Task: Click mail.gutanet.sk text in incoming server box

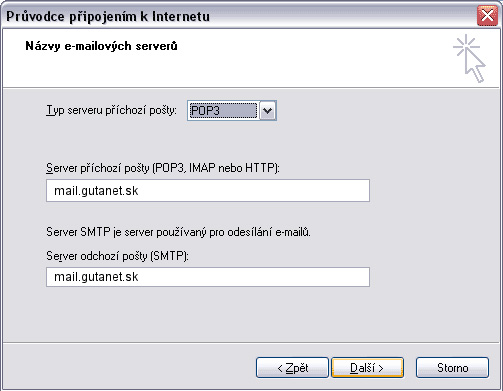Action: coord(96,191)
